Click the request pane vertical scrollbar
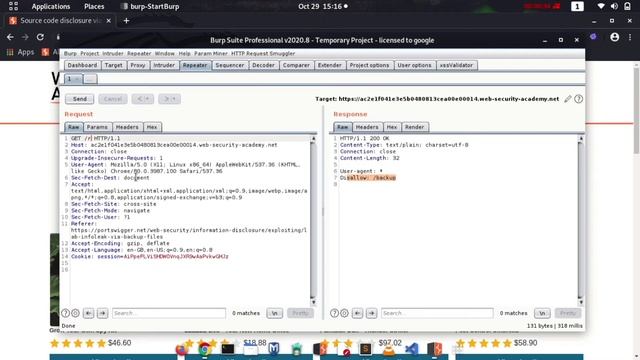Screen dimensions: 640x360 (313, 220)
